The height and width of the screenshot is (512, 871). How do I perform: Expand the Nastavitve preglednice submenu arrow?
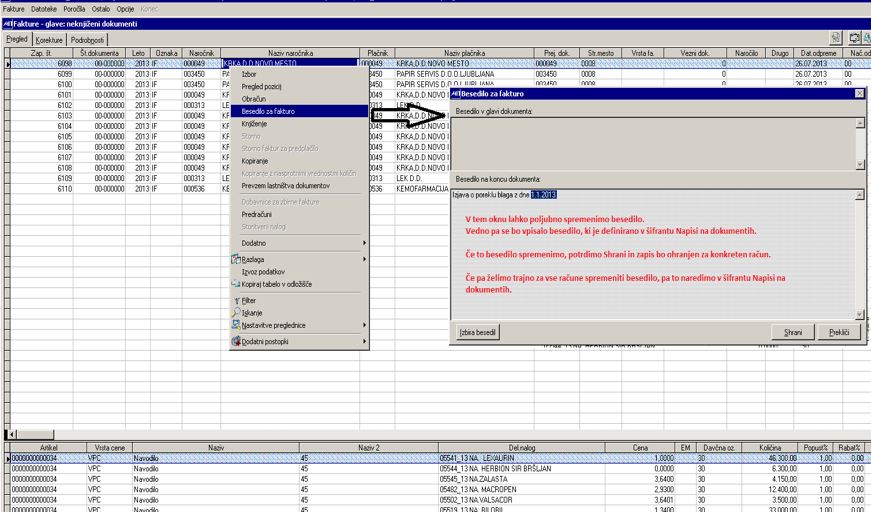click(x=364, y=325)
